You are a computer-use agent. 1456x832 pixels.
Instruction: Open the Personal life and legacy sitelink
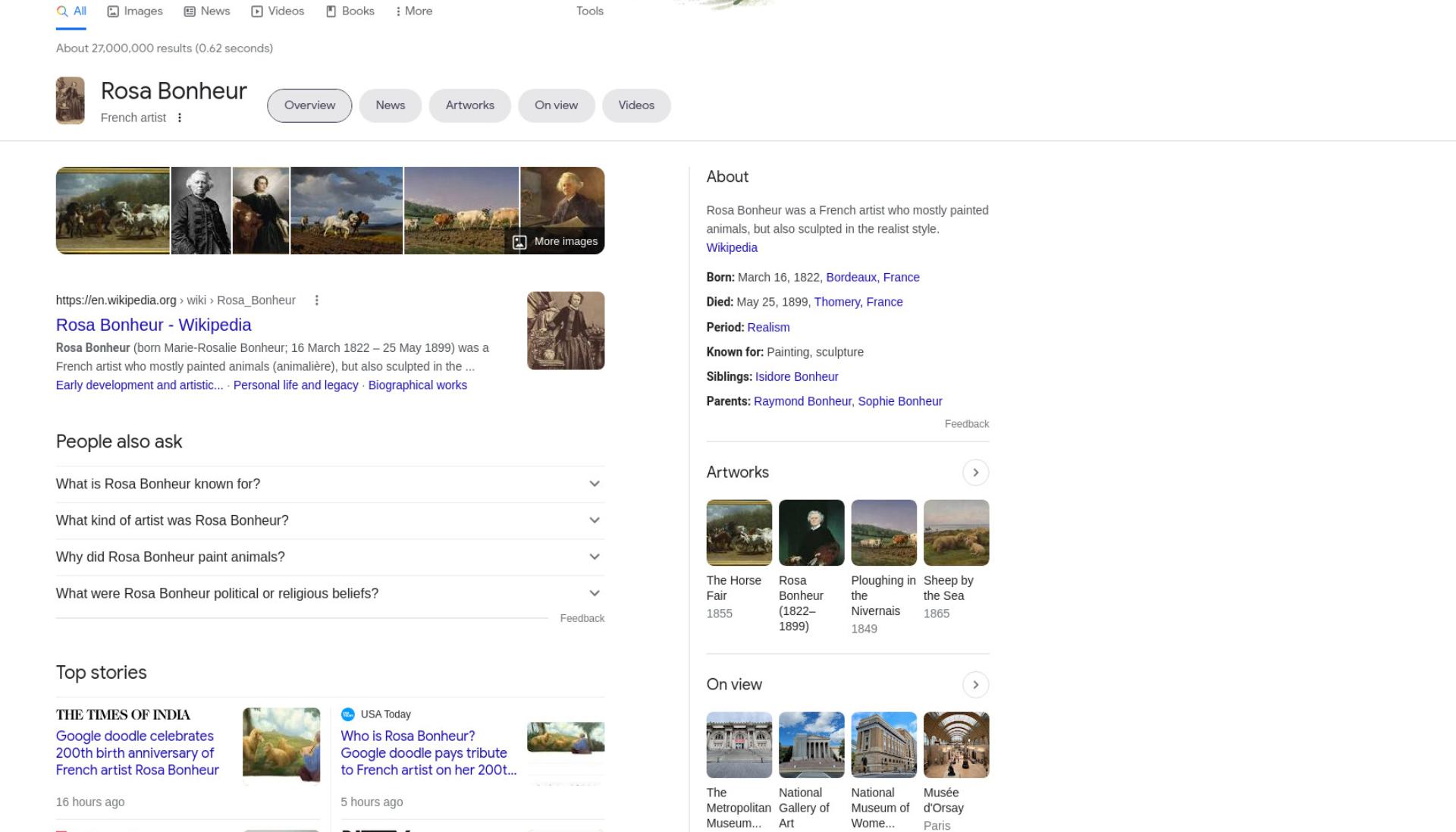click(296, 385)
